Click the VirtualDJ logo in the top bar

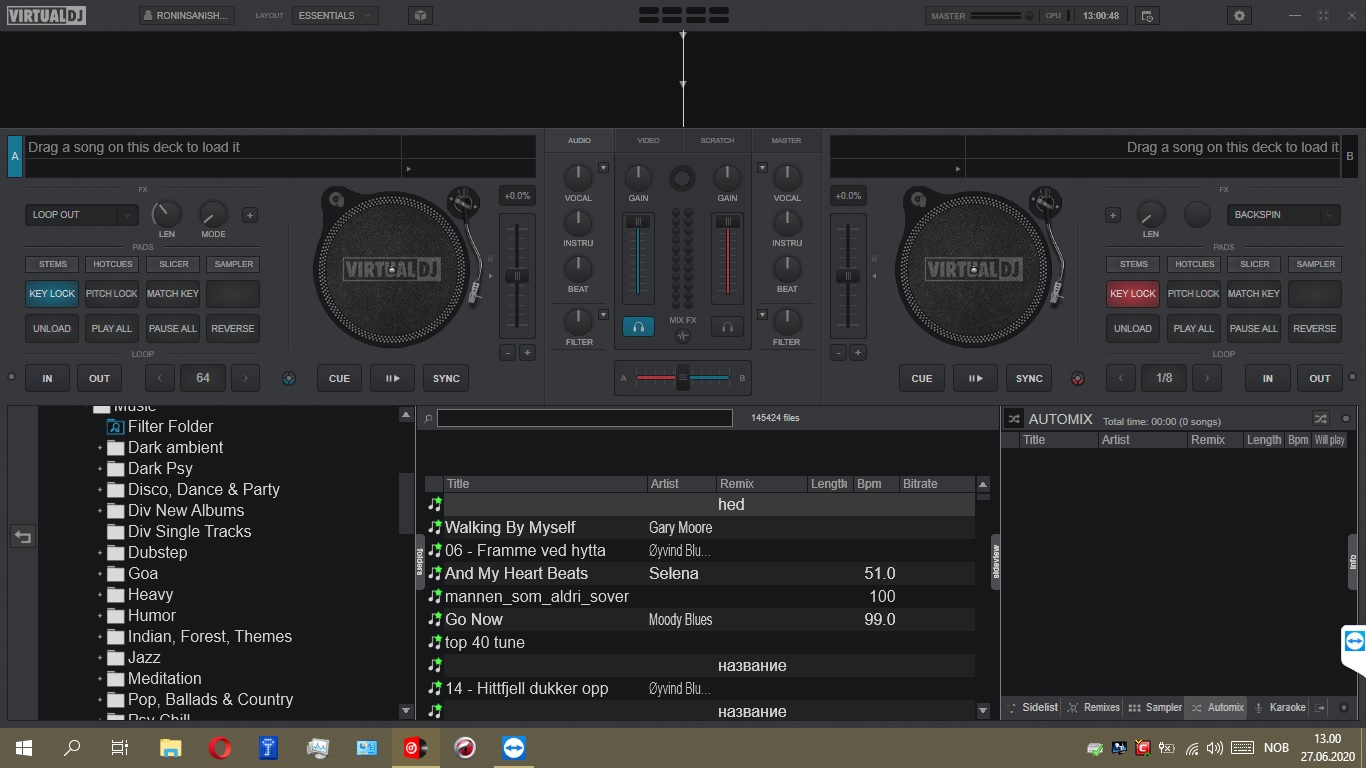(47, 15)
